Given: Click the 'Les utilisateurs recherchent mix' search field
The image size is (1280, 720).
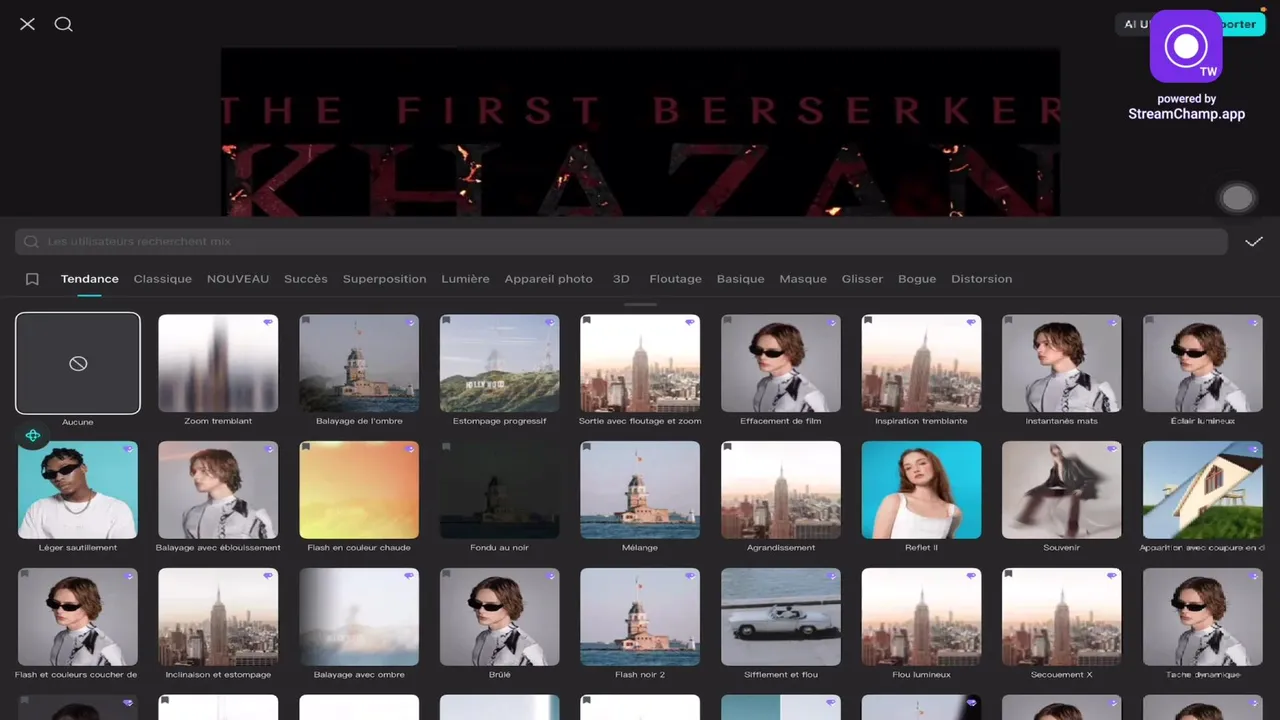Looking at the screenshot, I should pos(621,241).
